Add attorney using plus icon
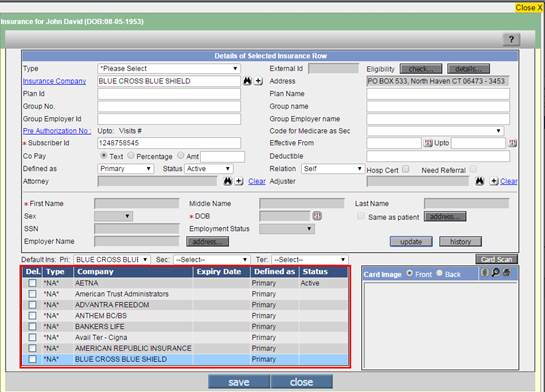The width and height of the screenshot is (545, 392). point(239,181)
